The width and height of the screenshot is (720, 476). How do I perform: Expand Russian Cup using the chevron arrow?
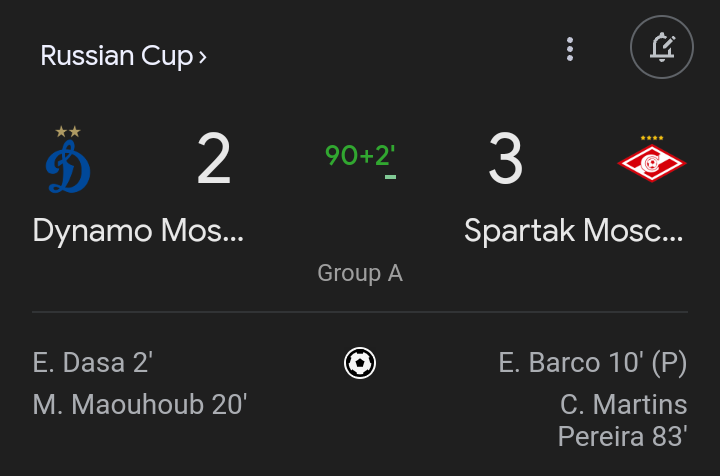203,57
